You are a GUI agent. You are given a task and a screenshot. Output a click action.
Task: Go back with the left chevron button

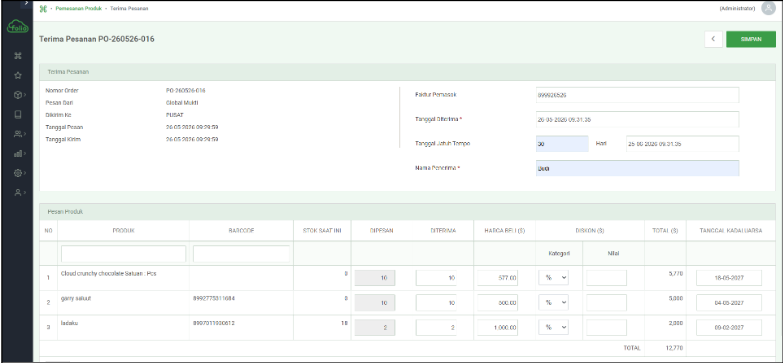point(713,39)
